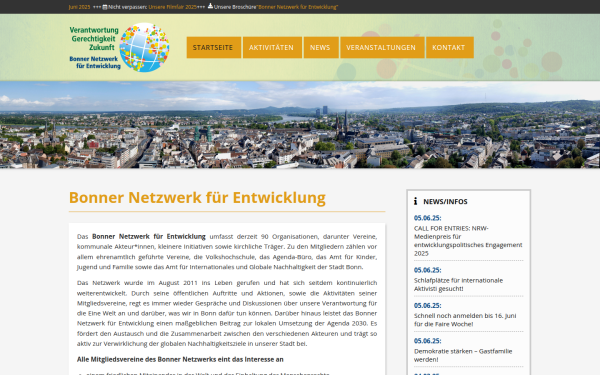600x375 pixels.
Task: Click the bold 'Alle Mitgliedsvereine des Bonner Netzwerks' line
Action: 180,359
